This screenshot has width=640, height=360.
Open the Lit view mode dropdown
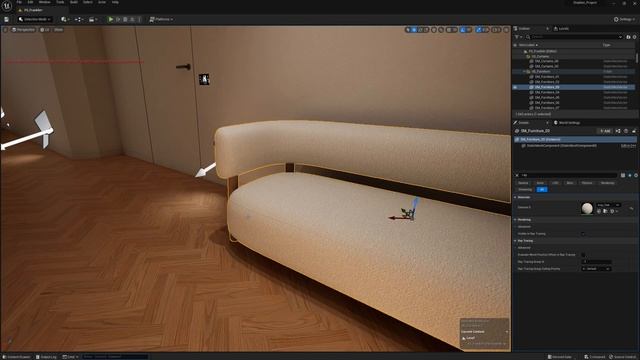point(45,30)
